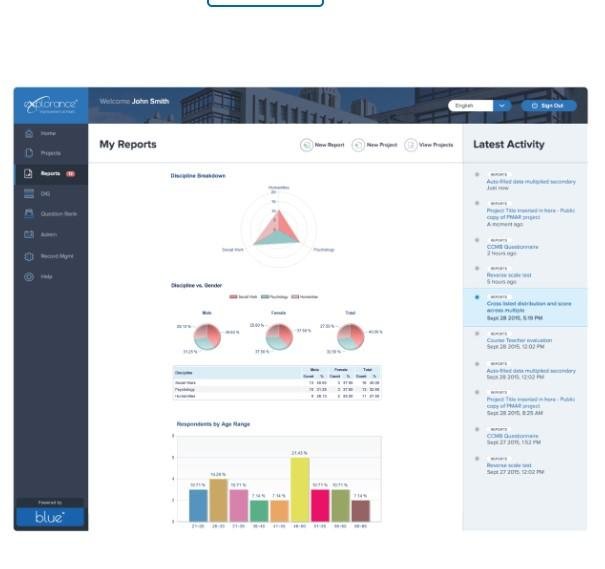The width and height of the screenshot is (605, 569).
Task: Click the Sign Out button
Action: [549, 106]
